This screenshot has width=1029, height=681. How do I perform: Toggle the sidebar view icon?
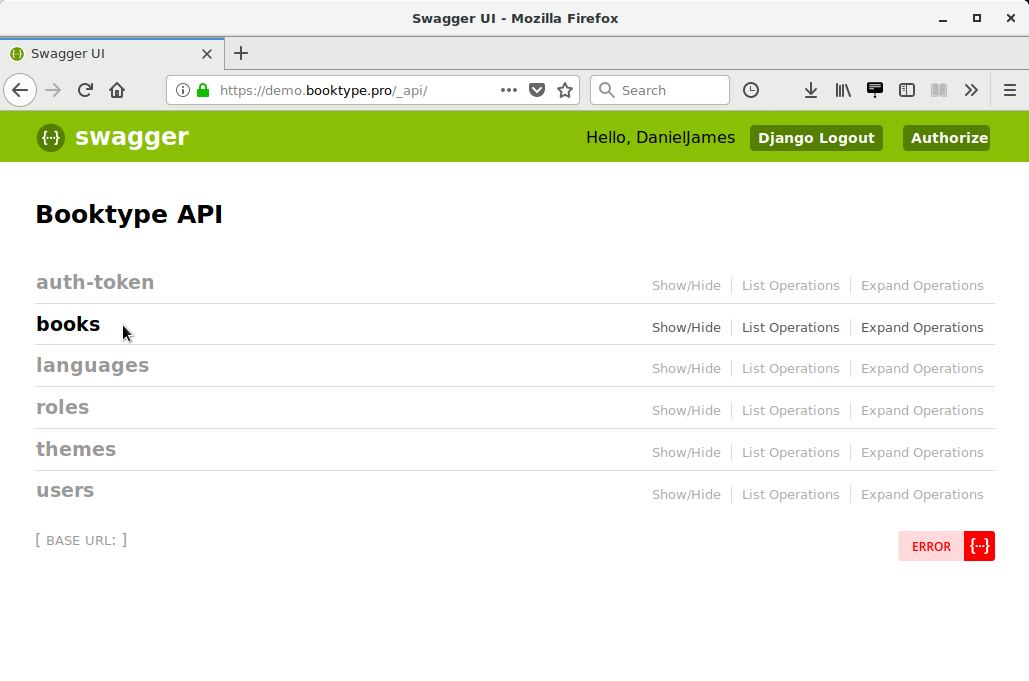coord(907,90)
